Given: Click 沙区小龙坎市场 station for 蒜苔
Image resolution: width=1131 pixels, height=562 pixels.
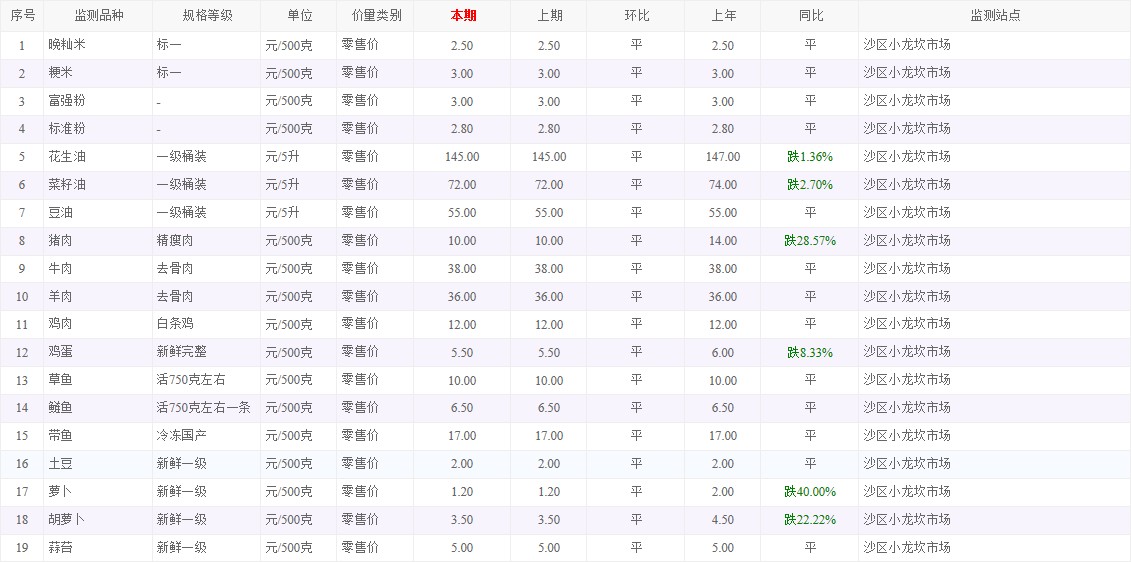Looking at the screenshot, I should tap(907, 548).
